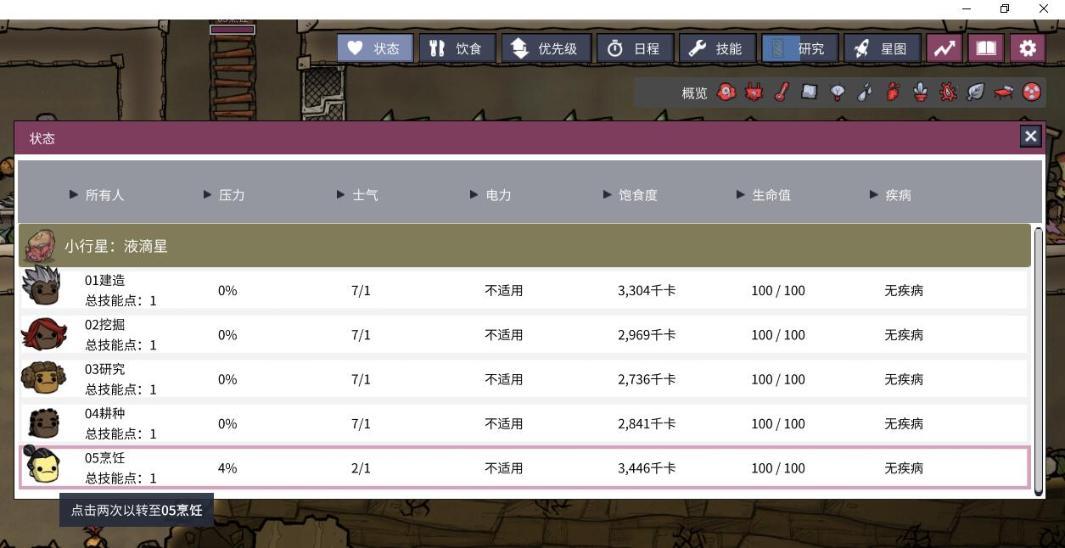Close the 状态 panel
This screenshot has width=1065, height=548.
tap(1031, 137)
